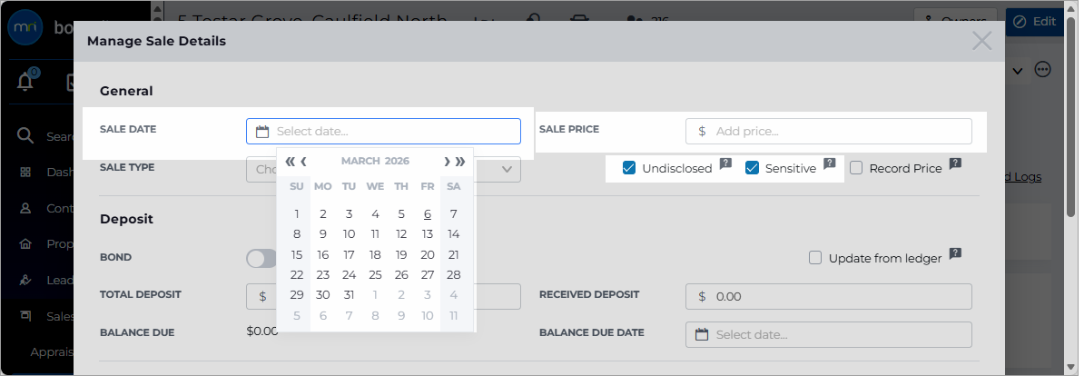1080x376 pixels.
Task: Go to previous year with double-left arrow
Action: (x=290, y=161)
